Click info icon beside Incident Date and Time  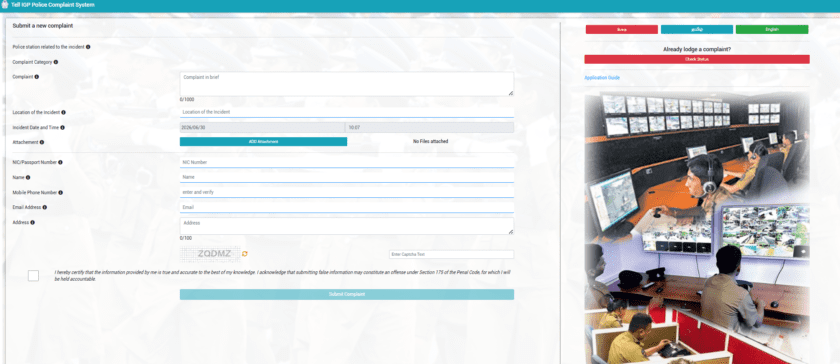tap(62, 128)
